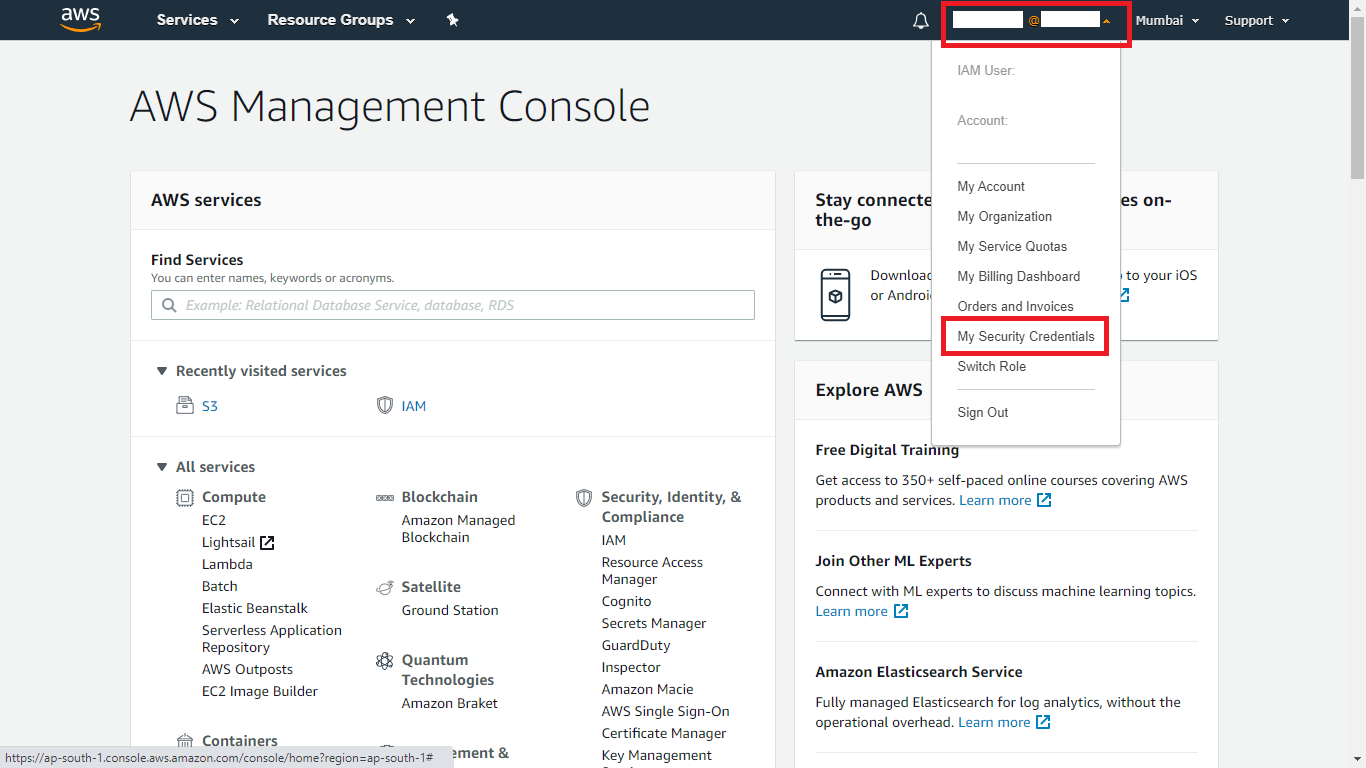Open Elastic Beanstalk service
The height and width of the screenshot is (768, 1366).
255,608
